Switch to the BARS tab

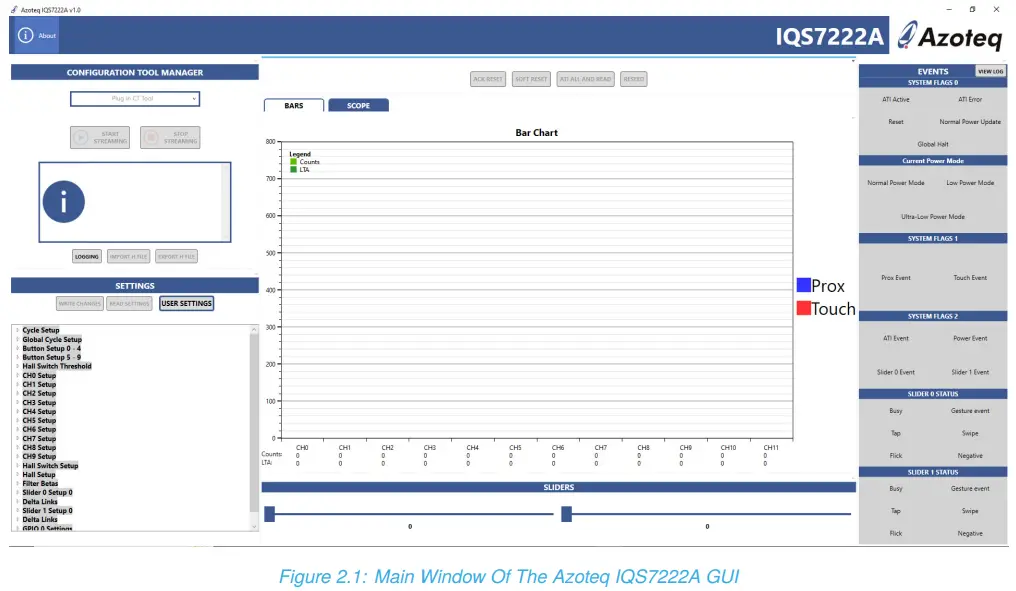coord(293,104)
